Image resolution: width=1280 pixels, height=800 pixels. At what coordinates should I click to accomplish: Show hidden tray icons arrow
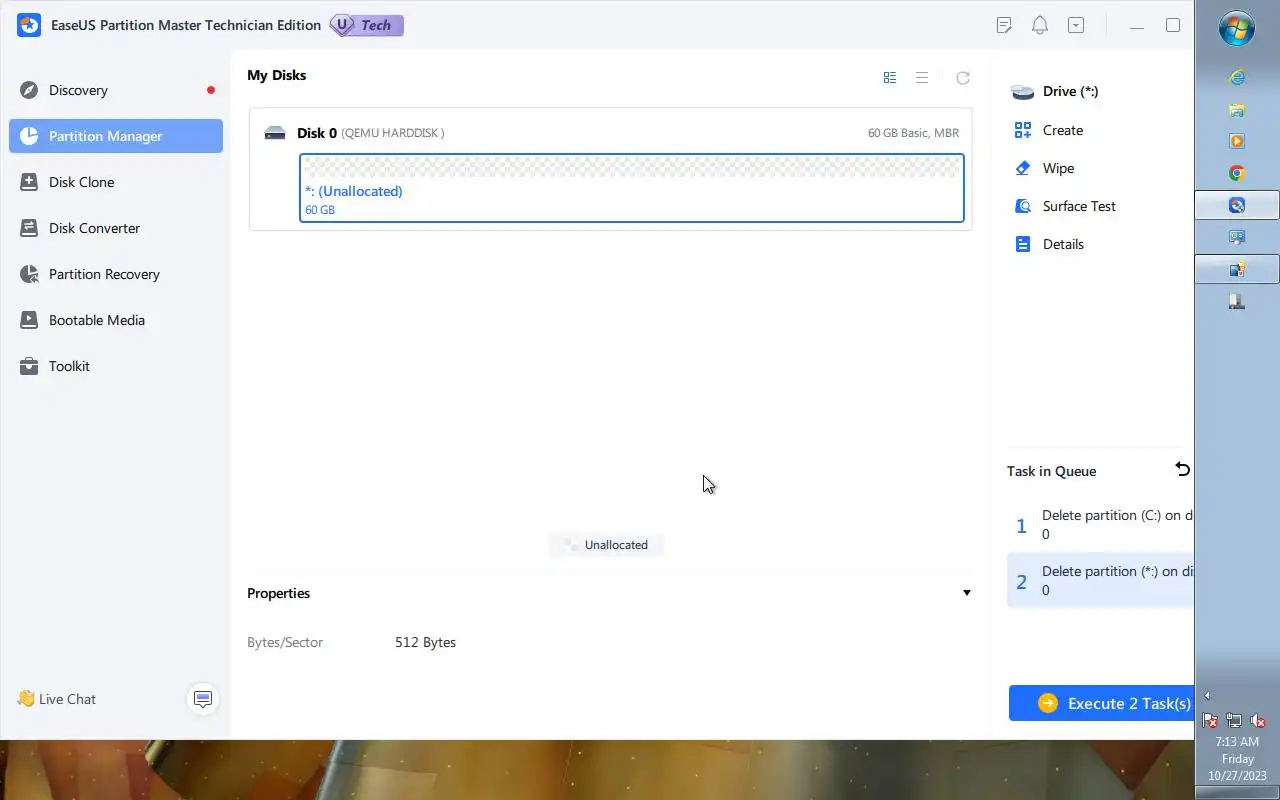(x=1207, y=696)
